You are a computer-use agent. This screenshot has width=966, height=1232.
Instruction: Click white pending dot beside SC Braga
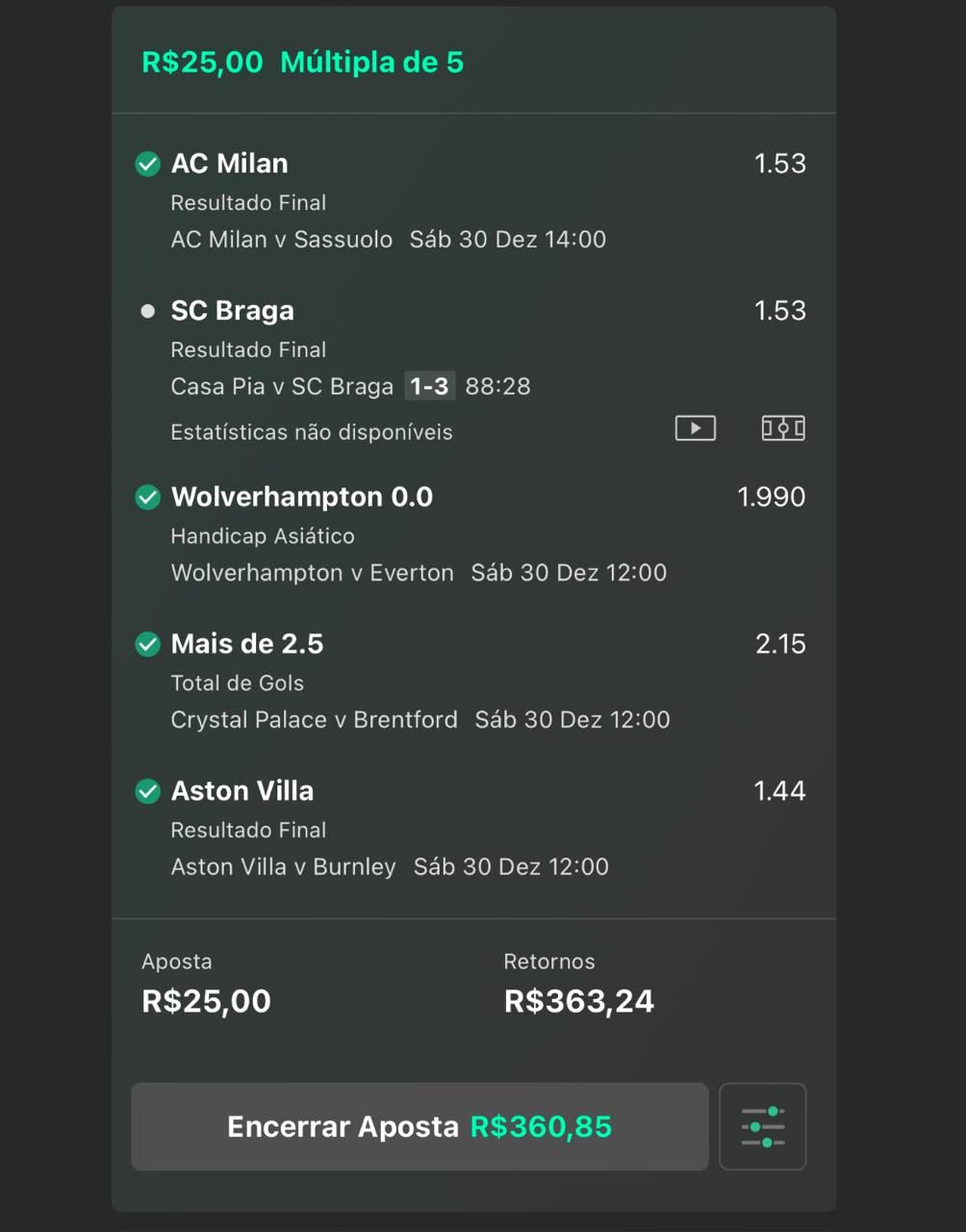(x=147, y=311)
